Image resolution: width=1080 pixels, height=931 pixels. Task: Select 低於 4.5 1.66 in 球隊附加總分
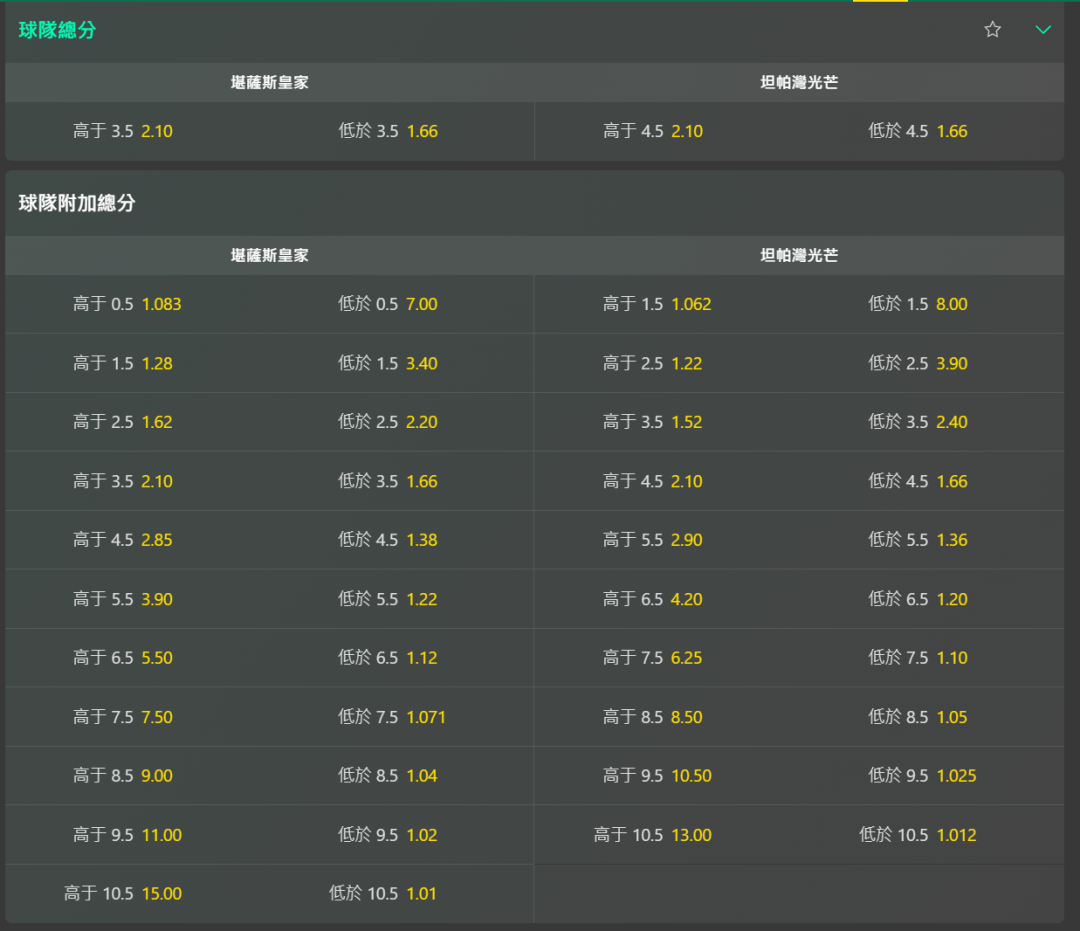point(917,481)
